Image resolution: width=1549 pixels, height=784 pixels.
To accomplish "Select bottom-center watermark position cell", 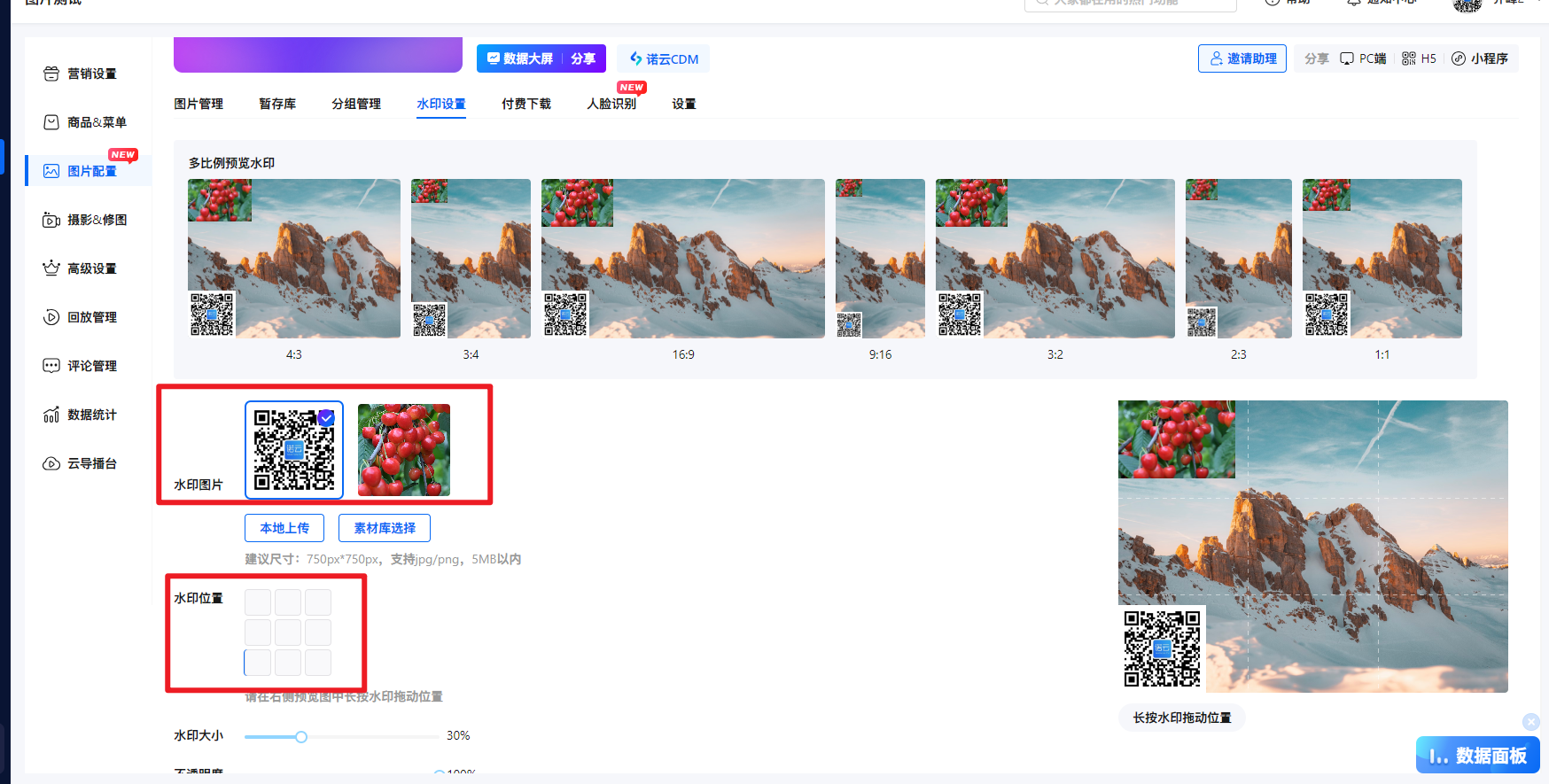I will tap(288, 663).
